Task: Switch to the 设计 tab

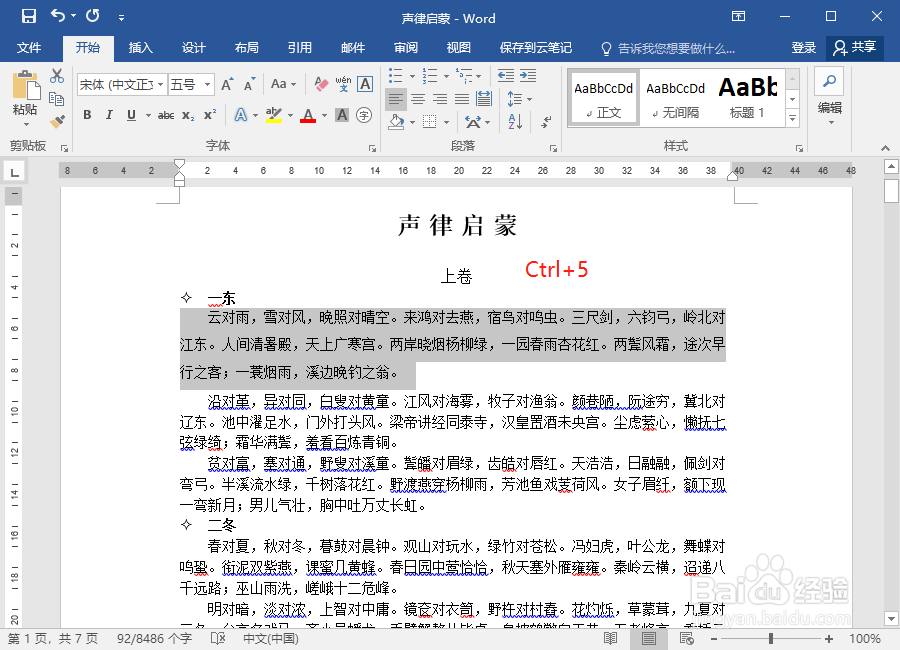Action: click(x=193, y=48)
